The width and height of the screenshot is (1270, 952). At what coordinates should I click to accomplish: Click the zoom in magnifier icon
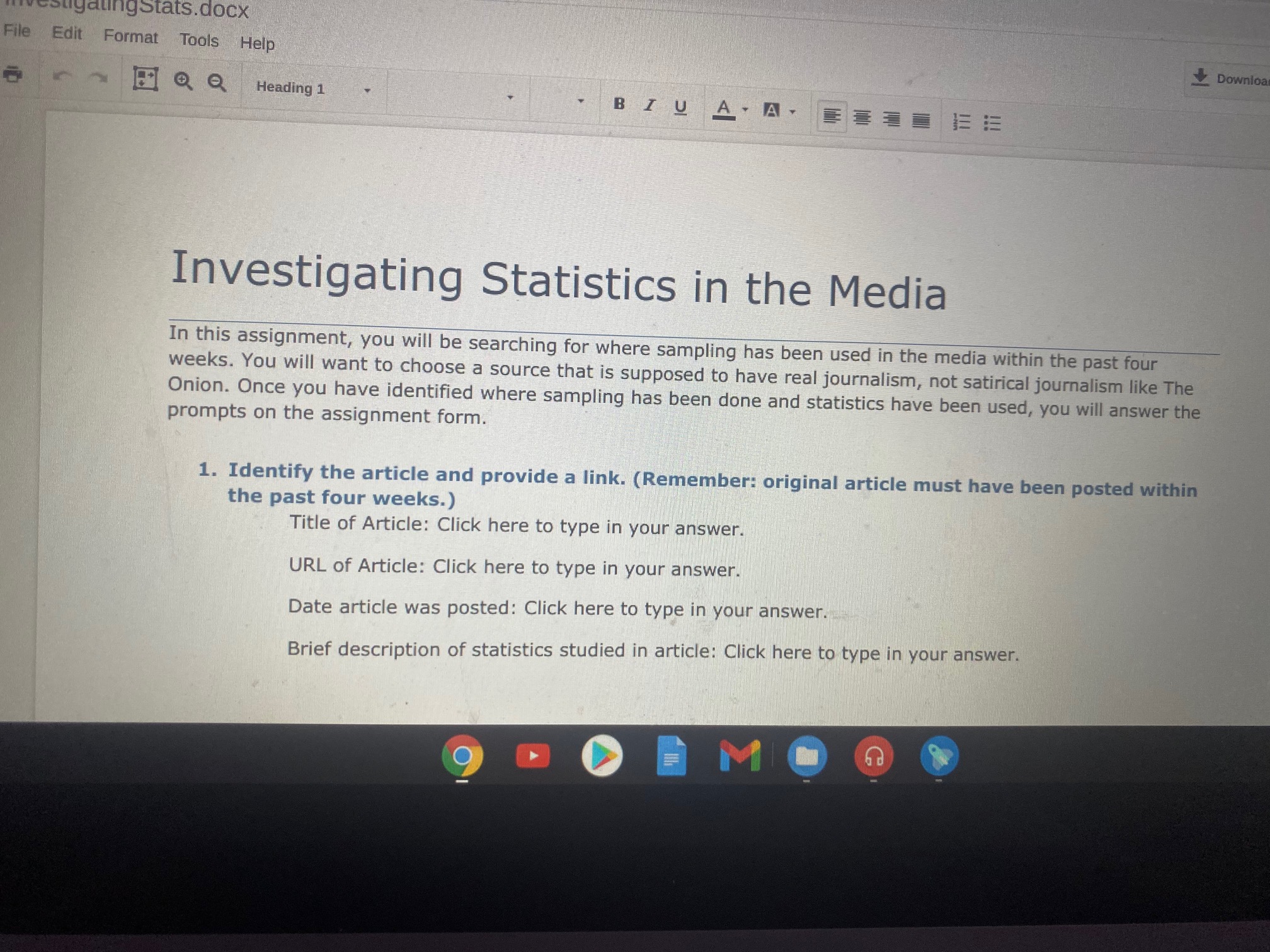[x=182, y=82]
